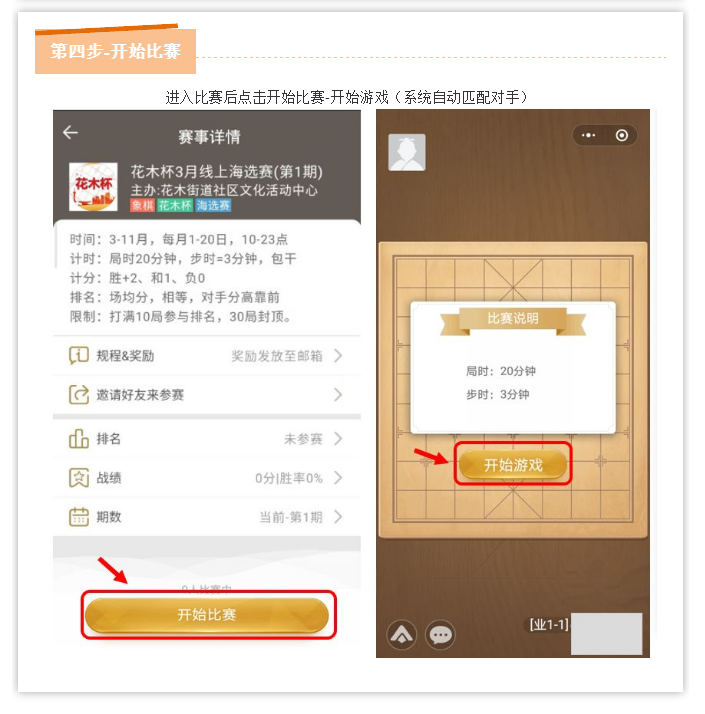The image size is (705, 714).
Task: Tap the 战绩 star badge icon
Action: point(79,478)
